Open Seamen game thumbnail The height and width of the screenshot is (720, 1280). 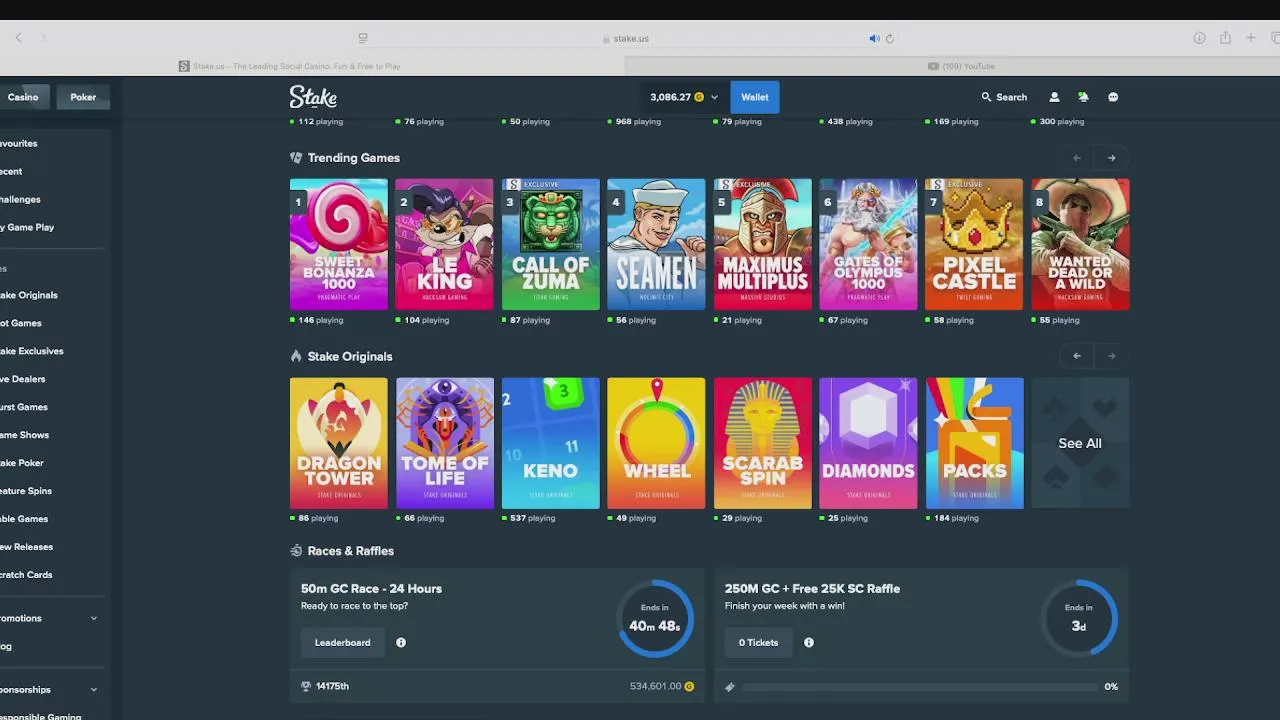pyautogui.click(x=656, y=244)
